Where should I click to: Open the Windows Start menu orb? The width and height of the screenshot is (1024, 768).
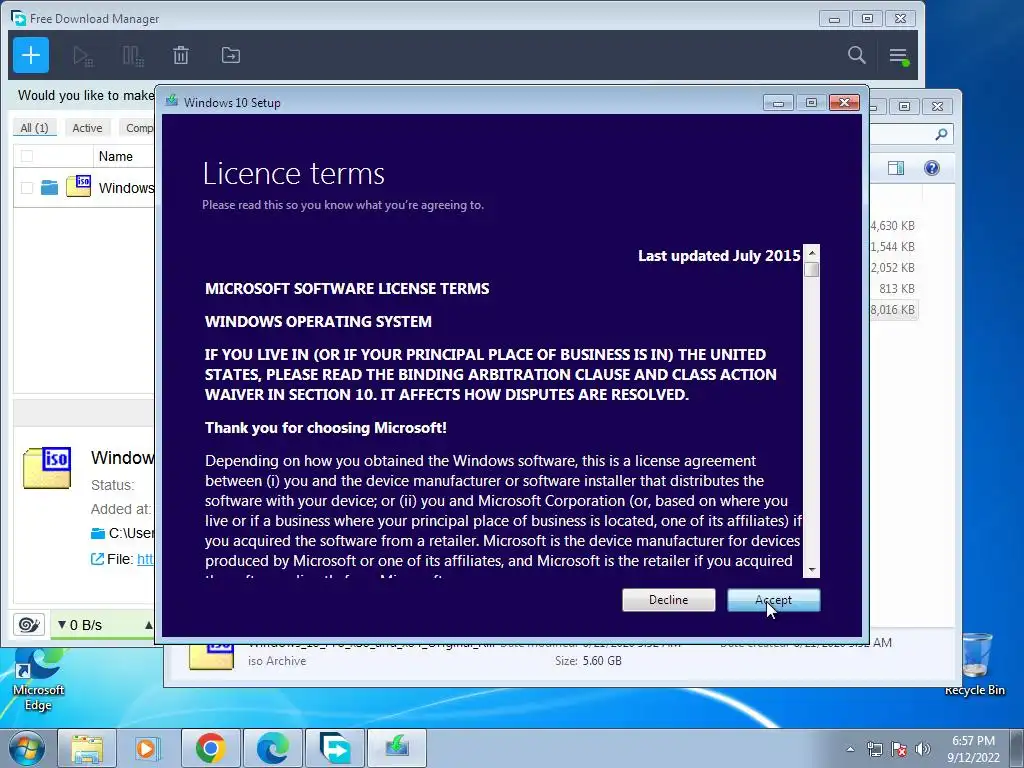26,748
